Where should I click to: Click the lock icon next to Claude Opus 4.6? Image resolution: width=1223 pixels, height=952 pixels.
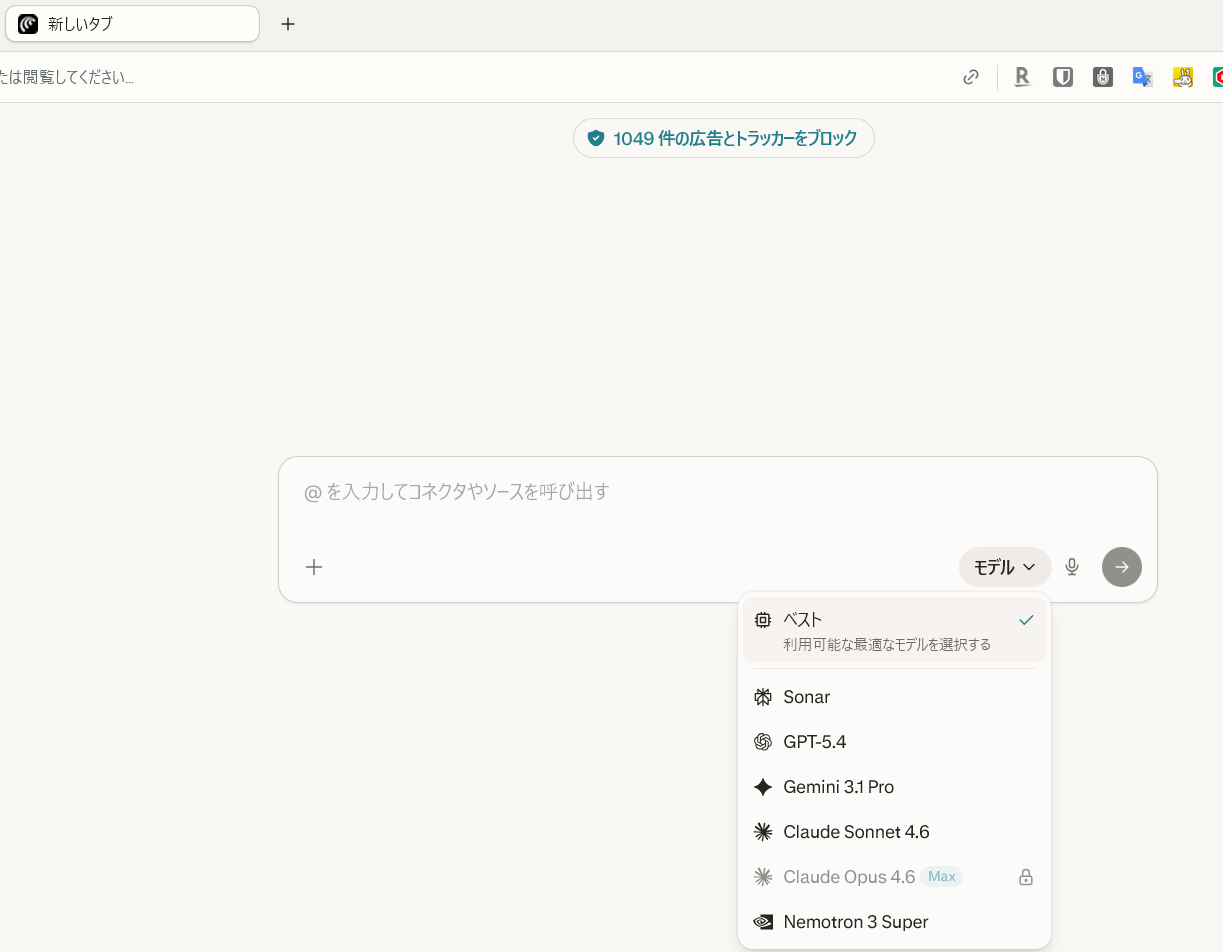click(x=1025, y=876)
